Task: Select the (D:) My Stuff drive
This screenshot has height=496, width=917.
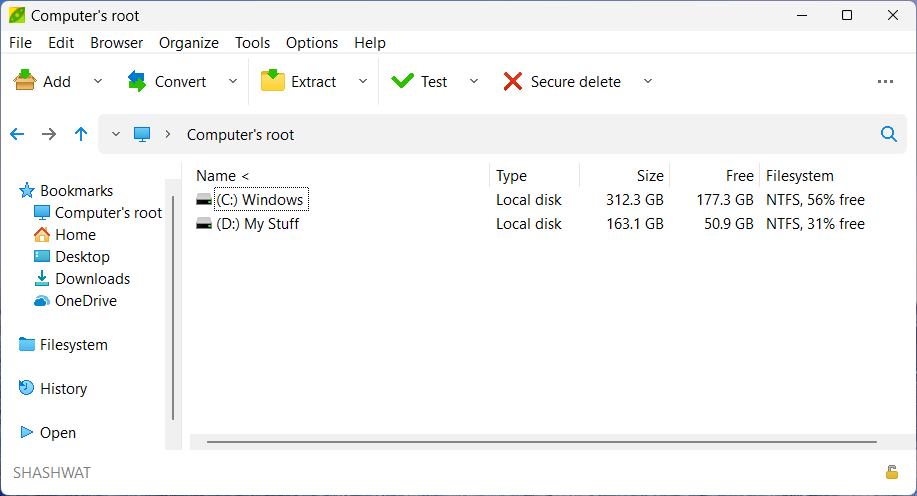Action: pos(257,224)
